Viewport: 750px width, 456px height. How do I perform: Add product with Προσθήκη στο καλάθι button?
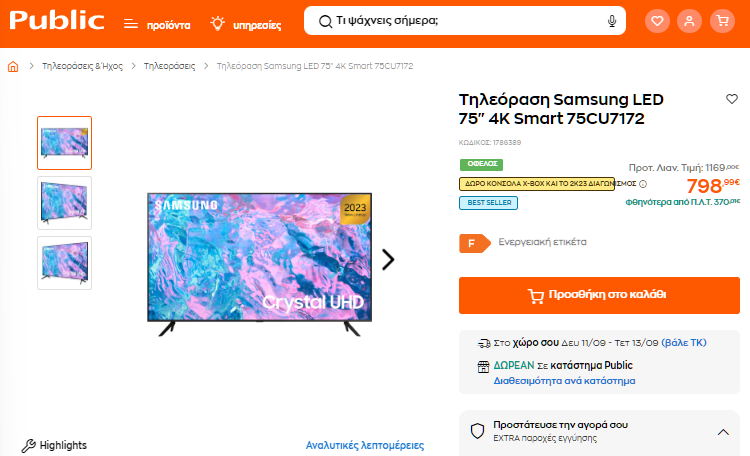coord(599,295)
